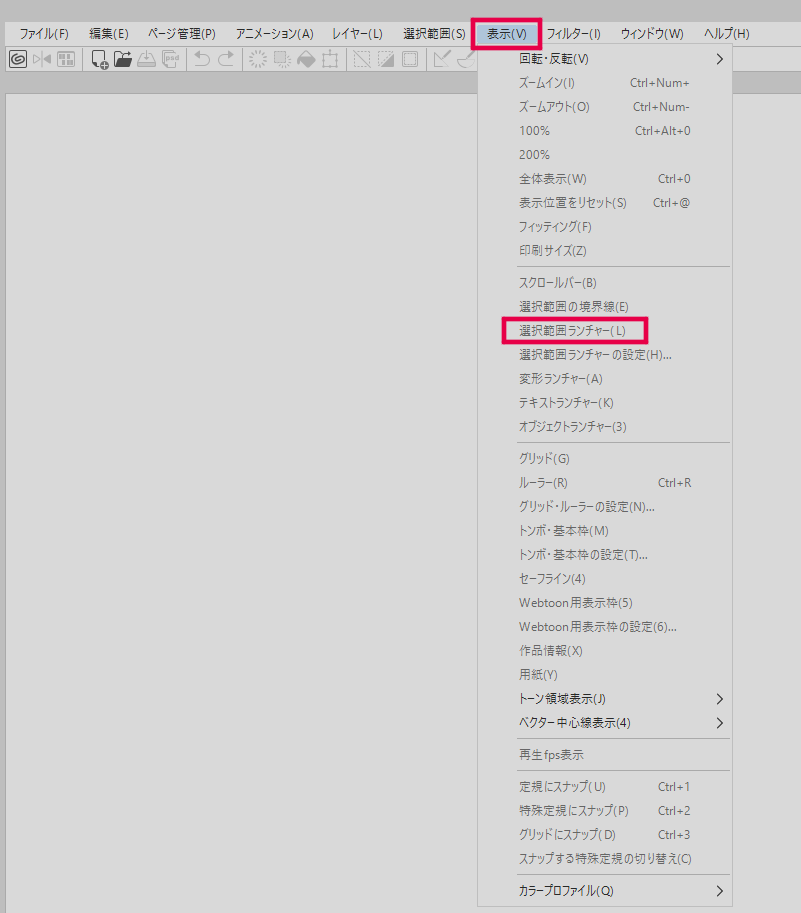Click the save icon in toolbar
801x913 pixels.
point(146,59)
